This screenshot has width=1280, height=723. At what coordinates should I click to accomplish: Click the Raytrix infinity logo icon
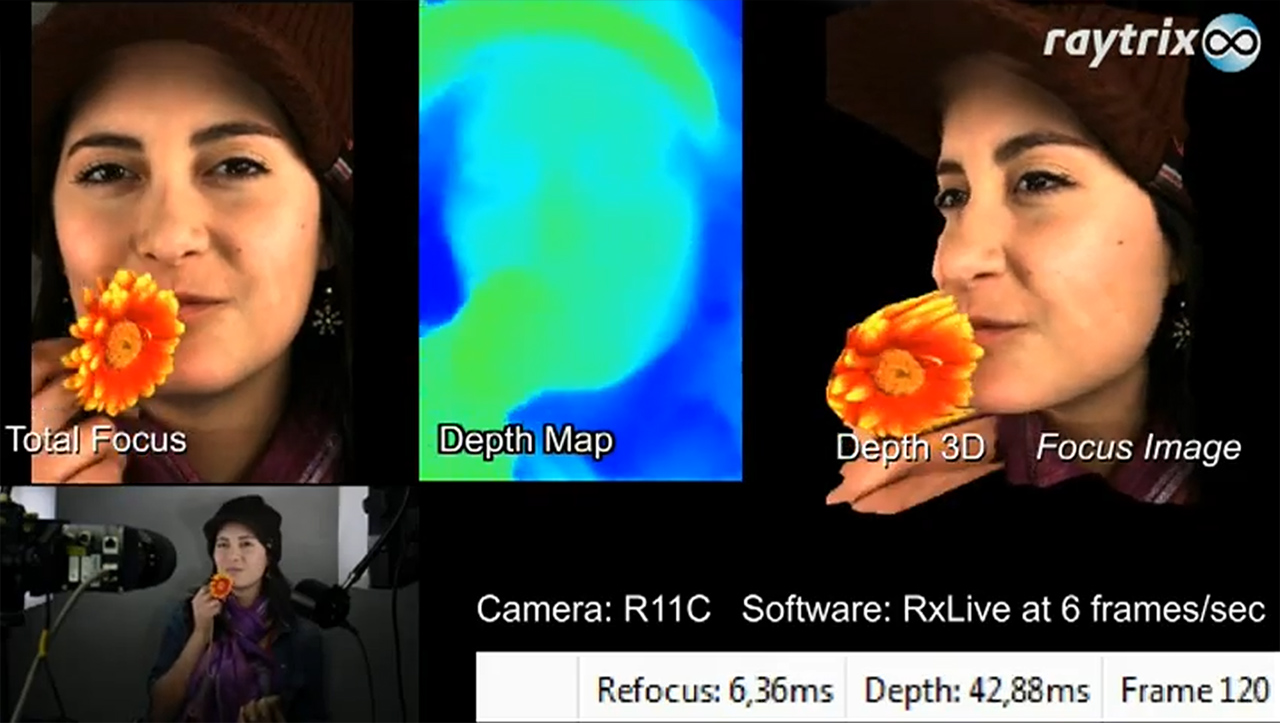coord(1230,42)
